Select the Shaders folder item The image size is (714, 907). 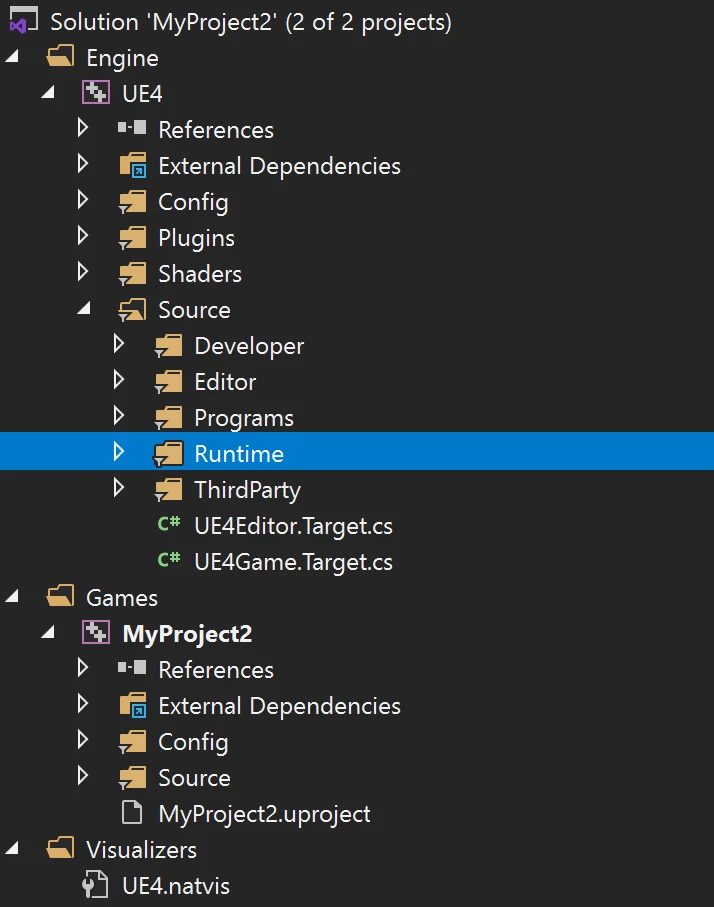[199, 274]
